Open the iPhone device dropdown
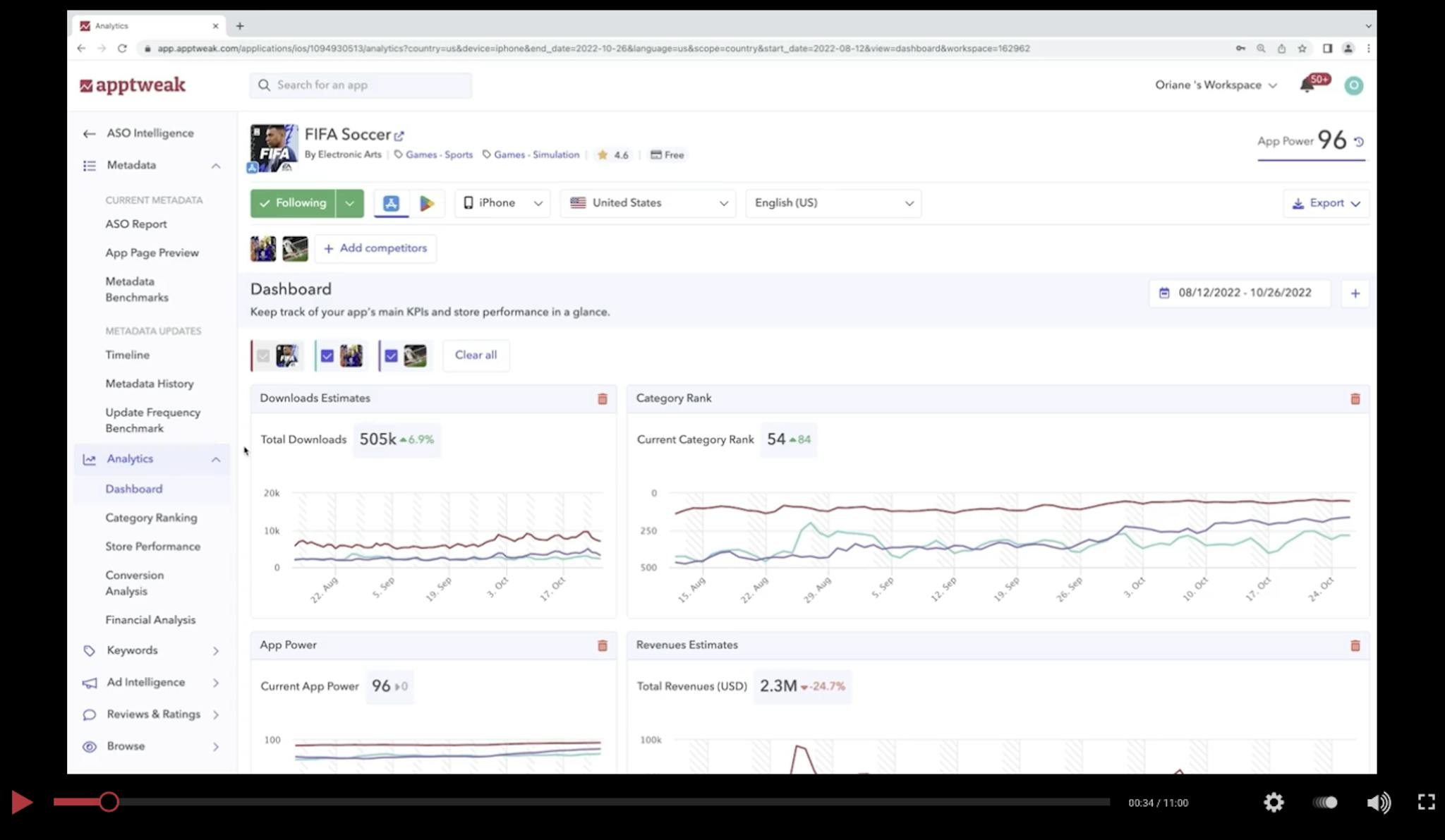The width and height of the screenshot is (1445, 840). (502, 203)
